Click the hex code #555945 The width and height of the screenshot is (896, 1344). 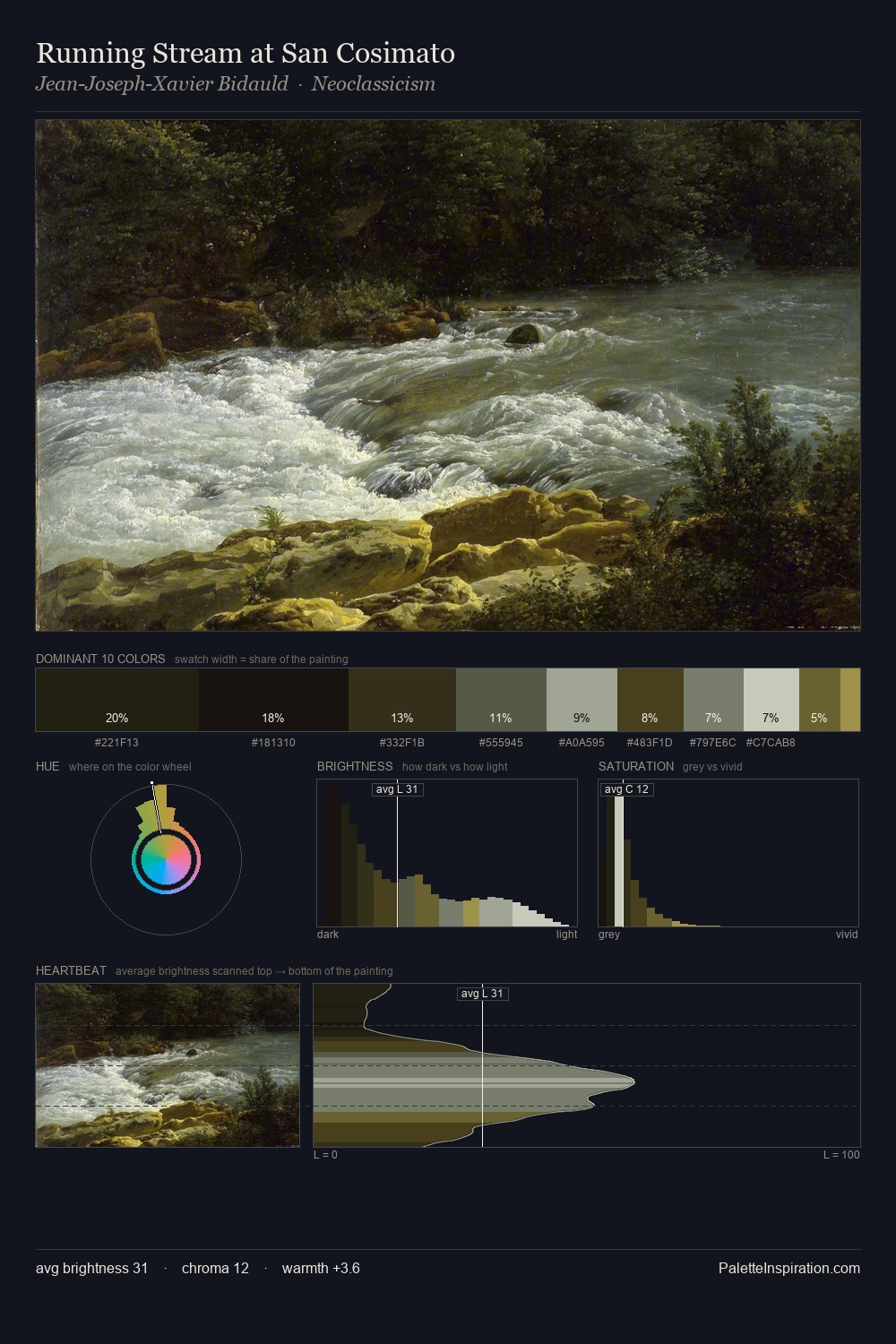click(501, 743)
